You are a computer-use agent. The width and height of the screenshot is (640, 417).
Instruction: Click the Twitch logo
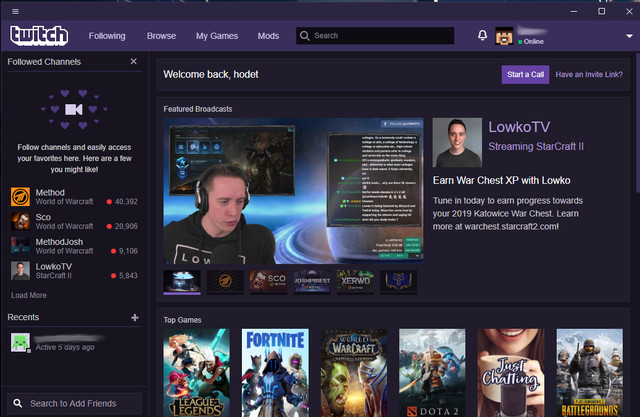(x=39, y=35)
